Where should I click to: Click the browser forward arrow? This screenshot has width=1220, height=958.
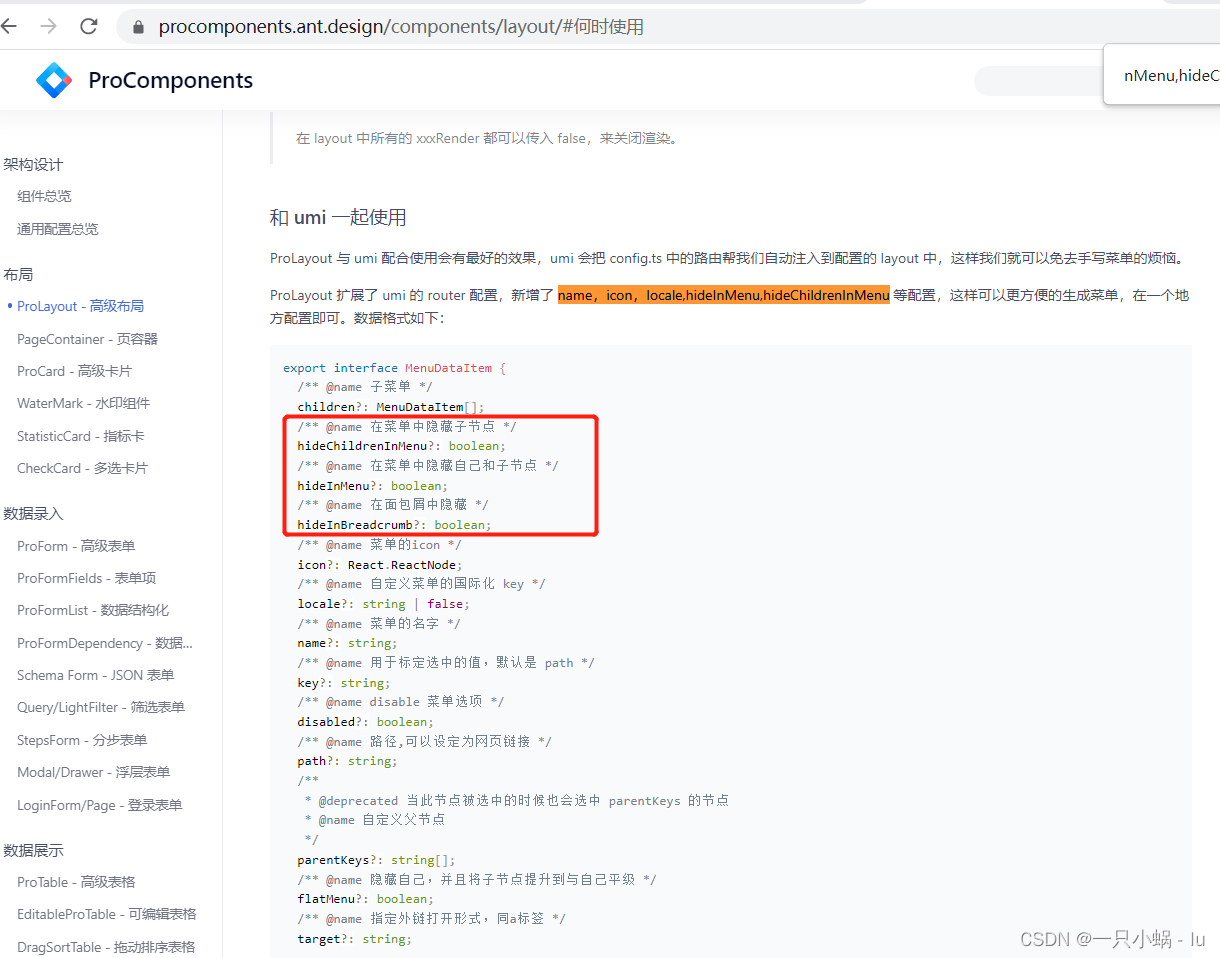click(48, 27)
